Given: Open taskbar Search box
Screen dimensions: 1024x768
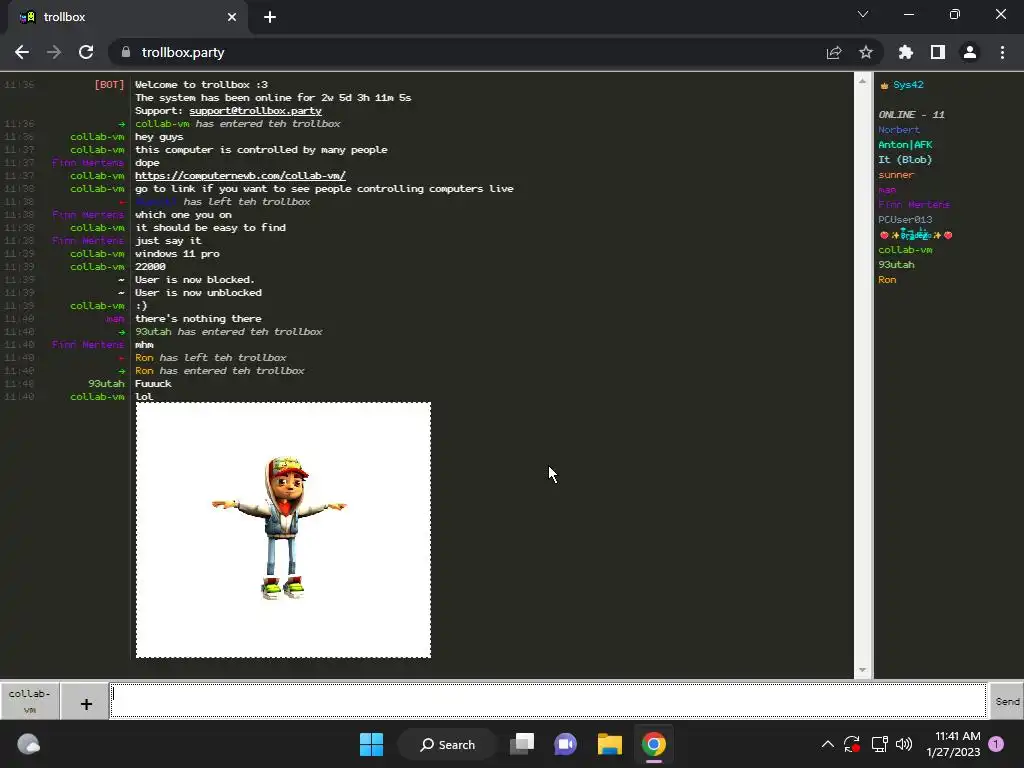Looking at the screenshot, I should coord(448,744).
